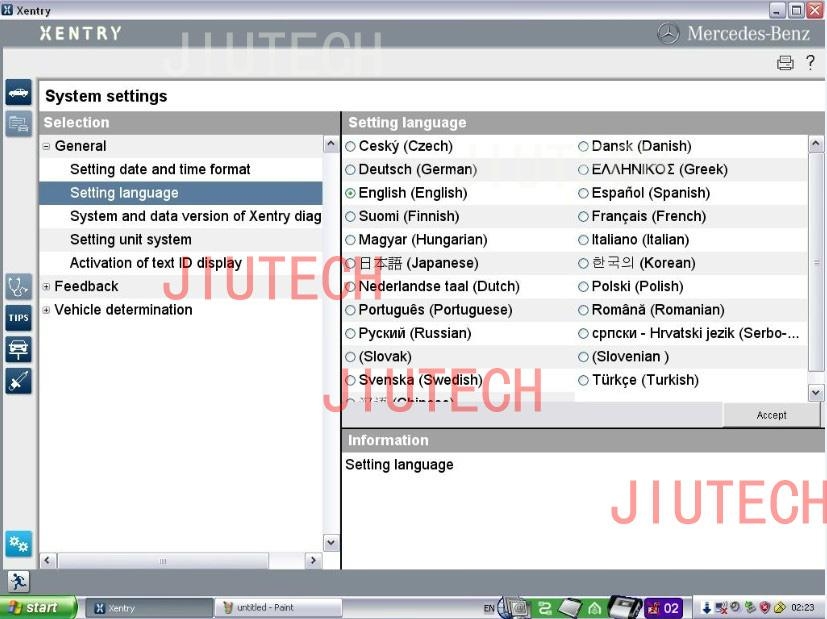Click the yellow tray icon beside the clock
The image size is (827, 619).
click(780, 607)
